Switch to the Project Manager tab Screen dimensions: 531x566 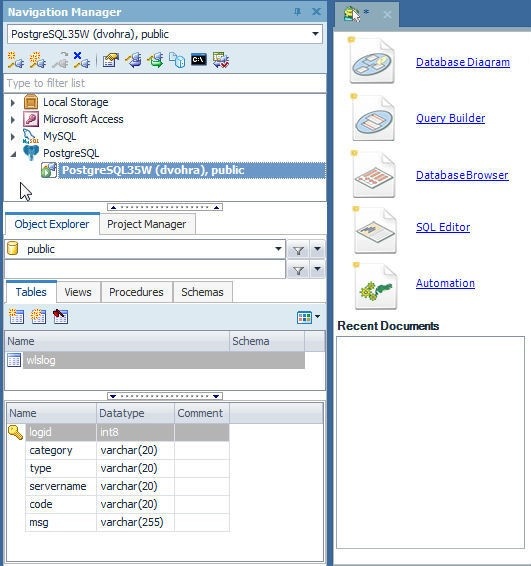pyautogui.click(x=147, y=224)
